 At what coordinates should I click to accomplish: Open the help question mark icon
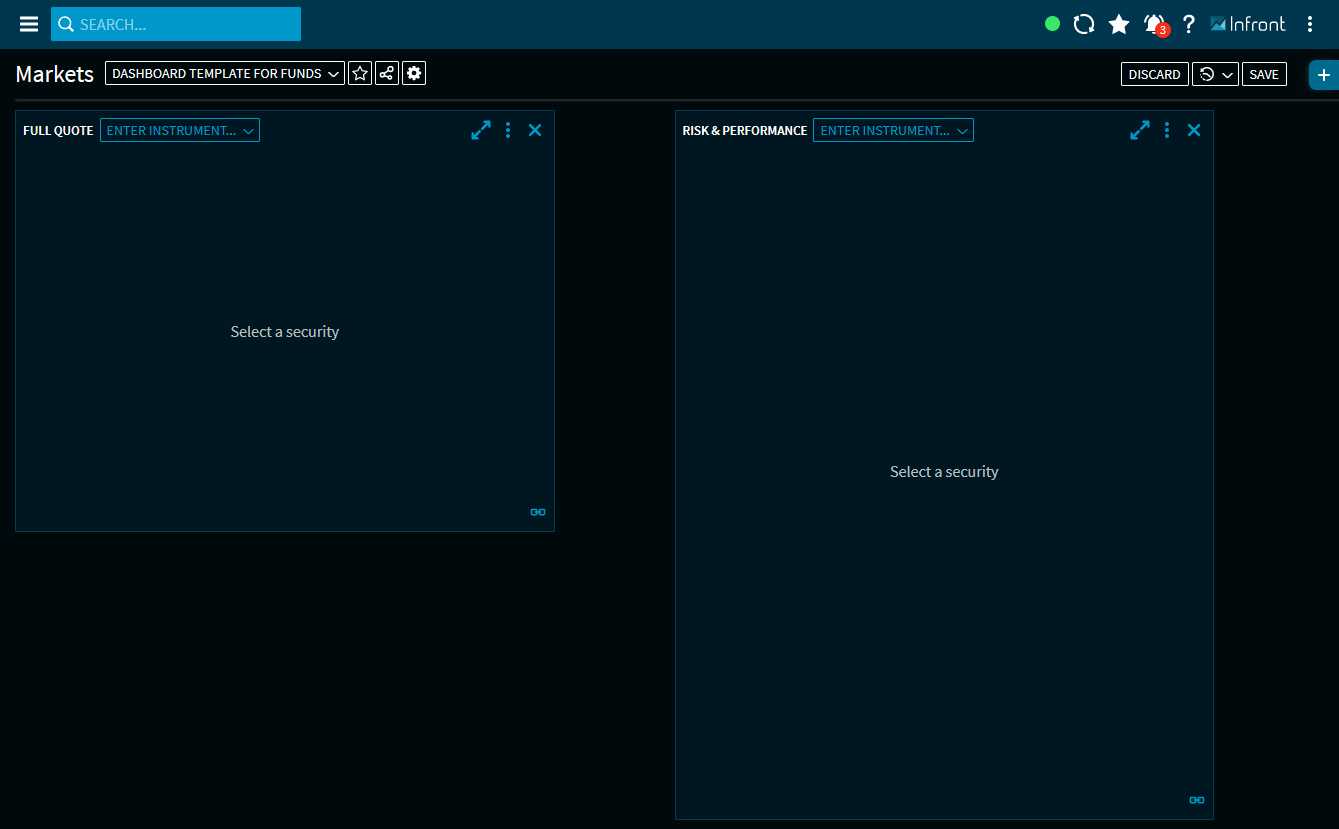[x=1188, y=24]
